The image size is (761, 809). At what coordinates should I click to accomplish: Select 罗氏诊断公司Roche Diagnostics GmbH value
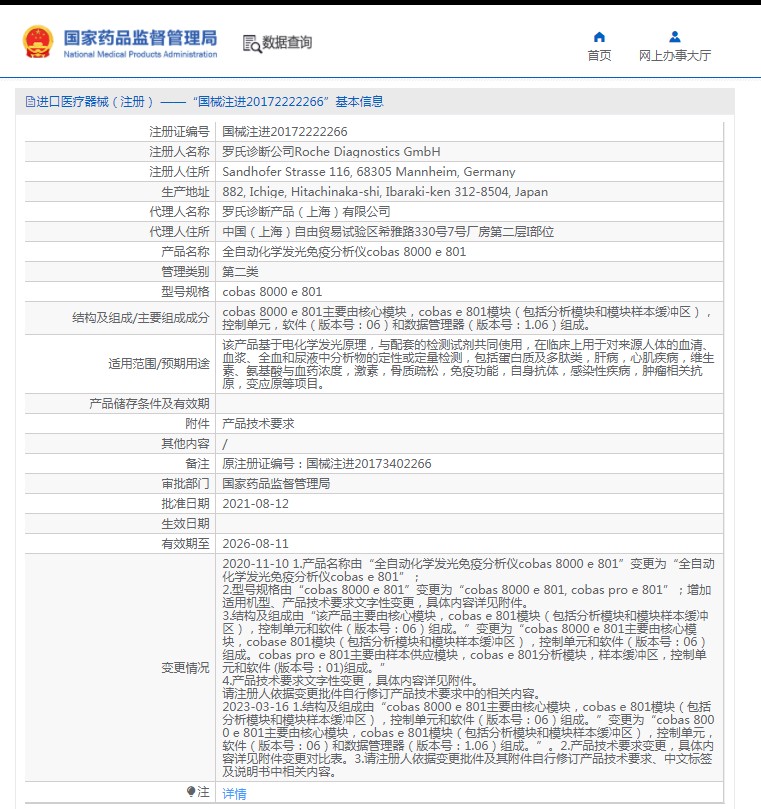pos(331,152)
